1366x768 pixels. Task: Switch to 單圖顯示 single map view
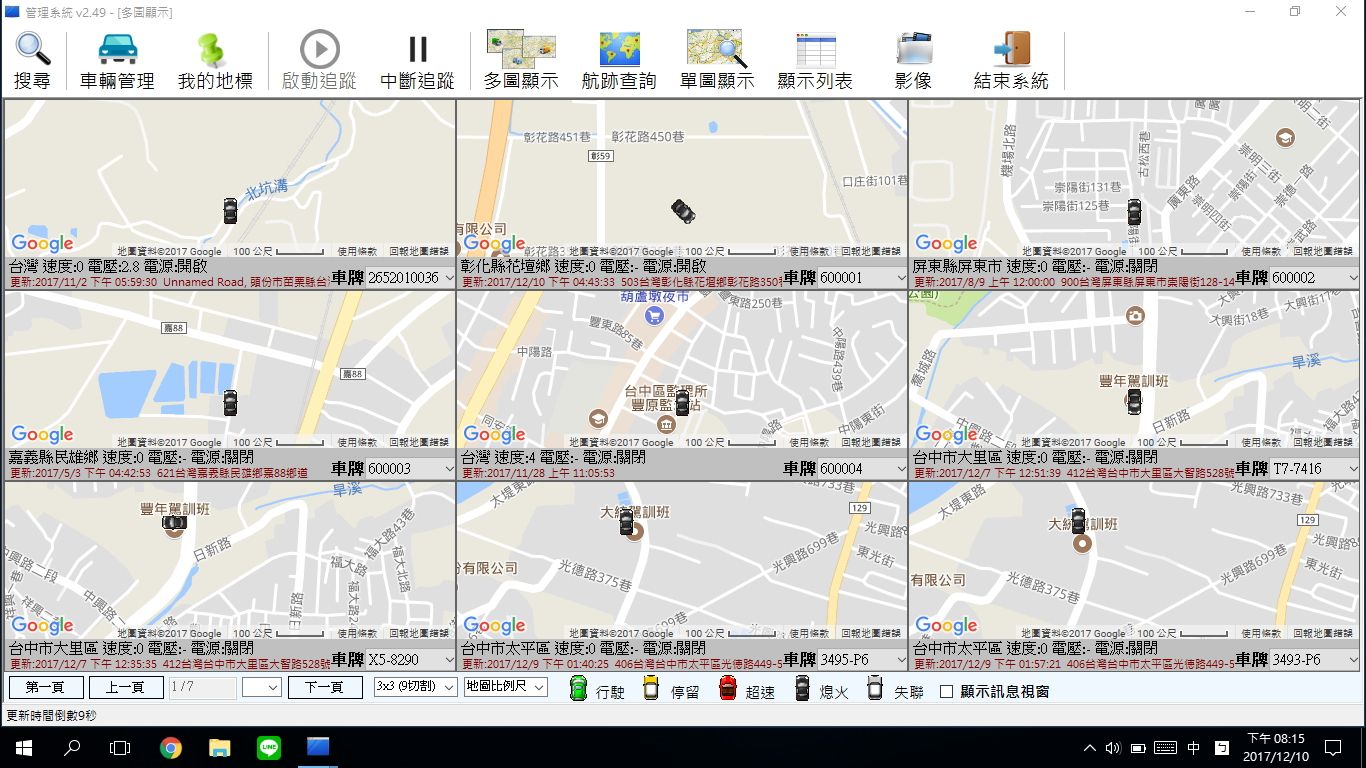pyautogui.click(x=716, y=50)
